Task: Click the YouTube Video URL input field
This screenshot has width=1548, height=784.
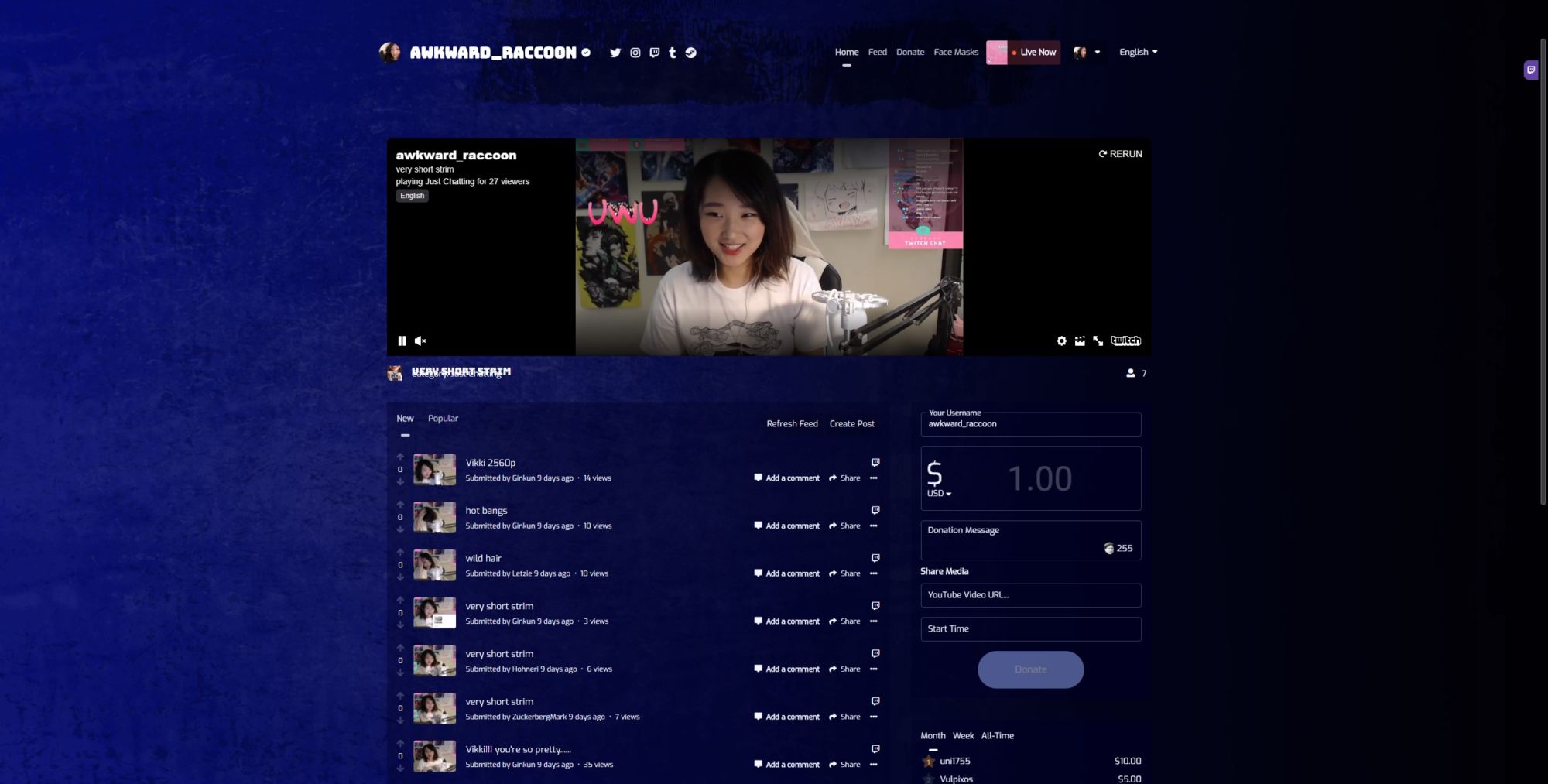Action: coord(1030,595)
